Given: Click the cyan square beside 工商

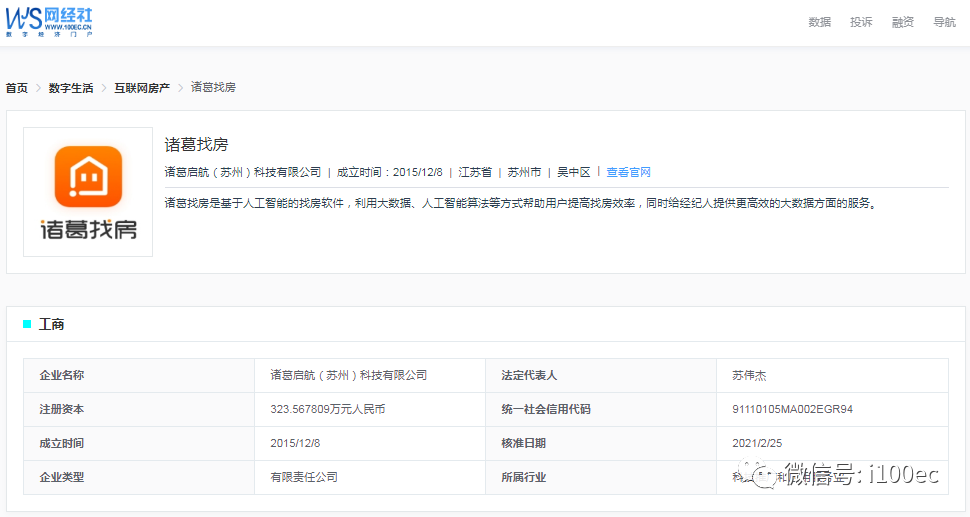Looking at the screenshot, I should 27,324.
